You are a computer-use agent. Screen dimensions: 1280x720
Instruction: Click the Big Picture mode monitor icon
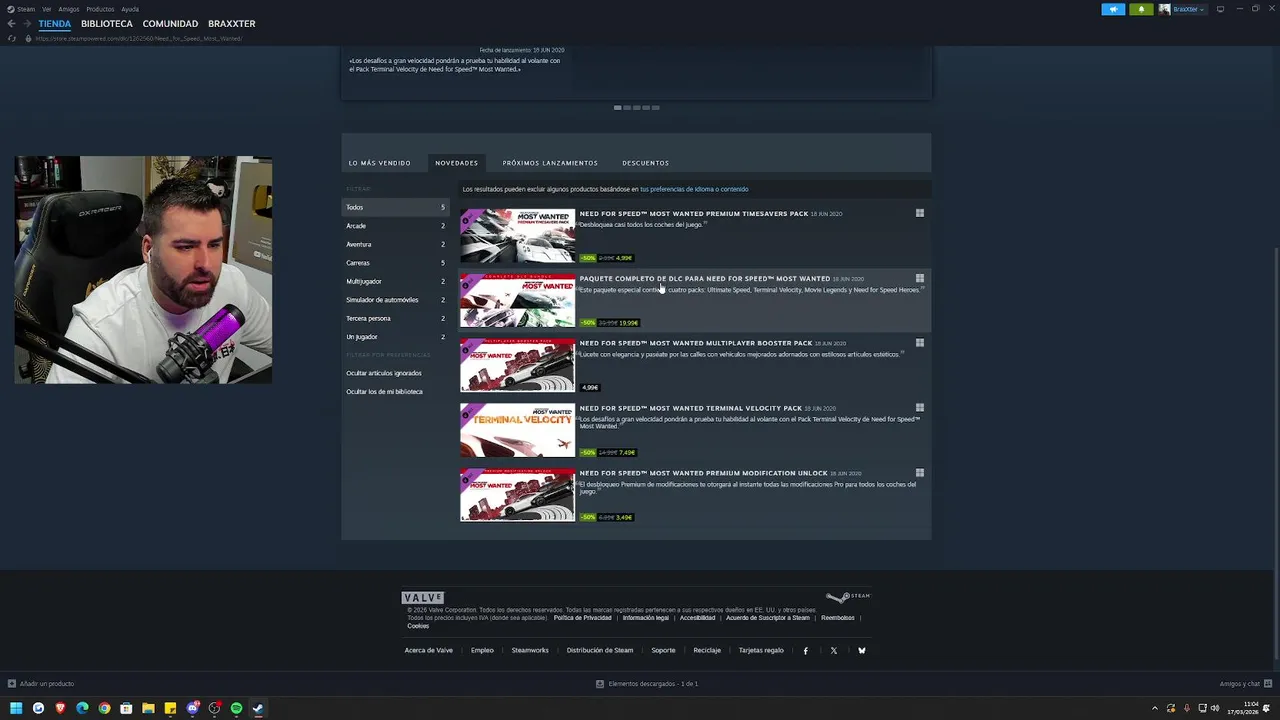tap(1220, 9)
